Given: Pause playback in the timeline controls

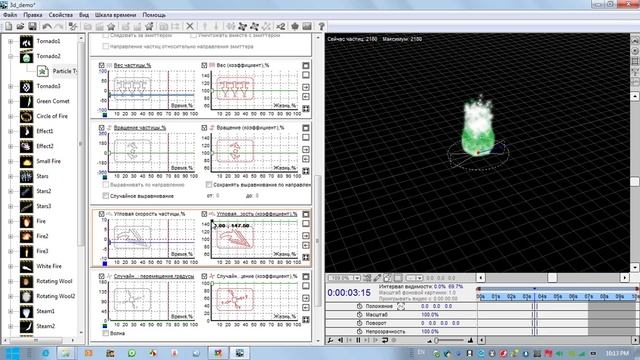Looking at the screenshot, I should [x=358, y=340].
